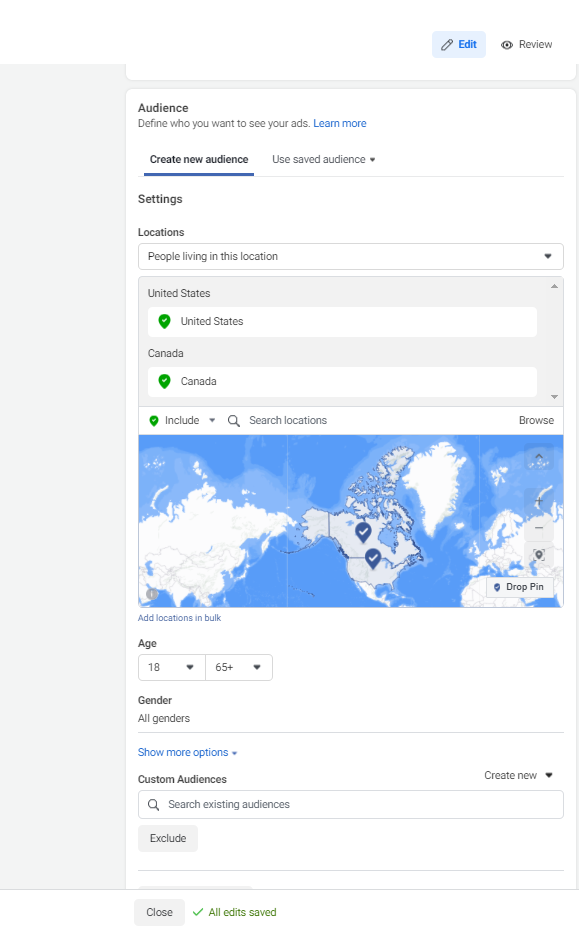Click the map zoom in plus icon
The width and height of the screenshot is (579, 931).
(x=539, y=501)
